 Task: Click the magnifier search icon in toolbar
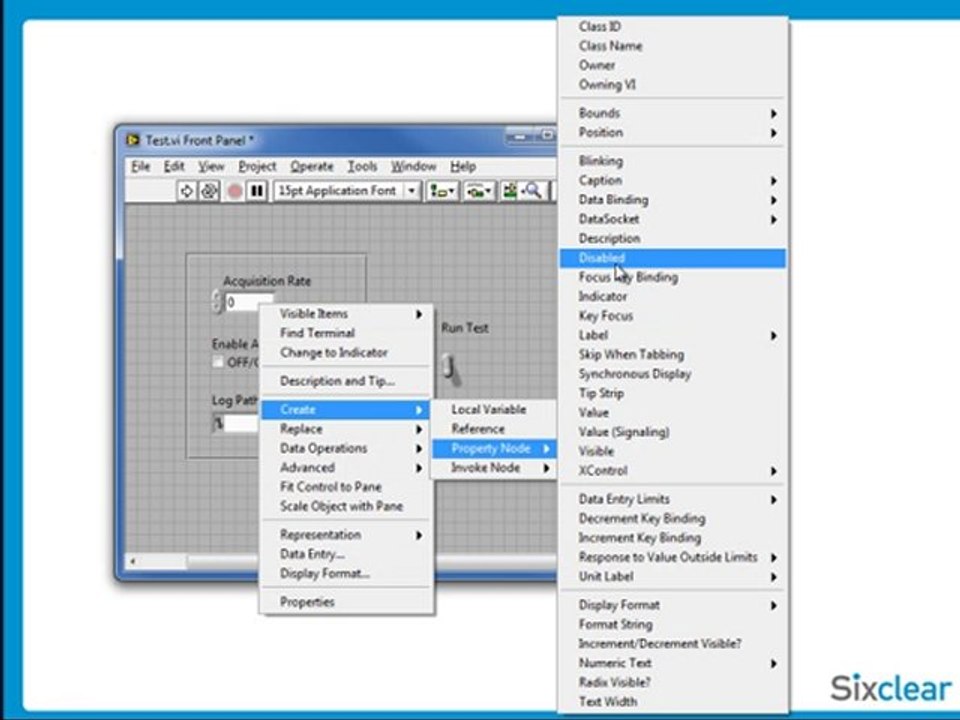coord(533,191)
